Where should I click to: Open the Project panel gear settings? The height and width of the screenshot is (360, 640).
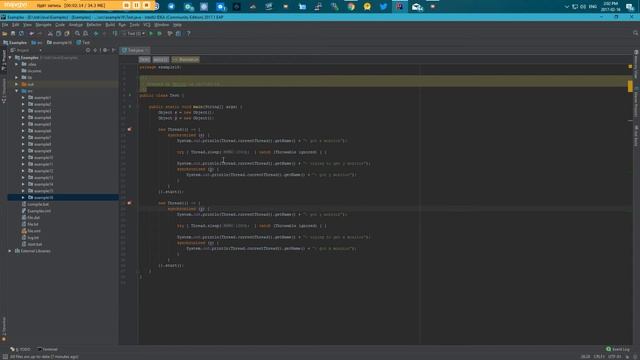click(105, 50)
